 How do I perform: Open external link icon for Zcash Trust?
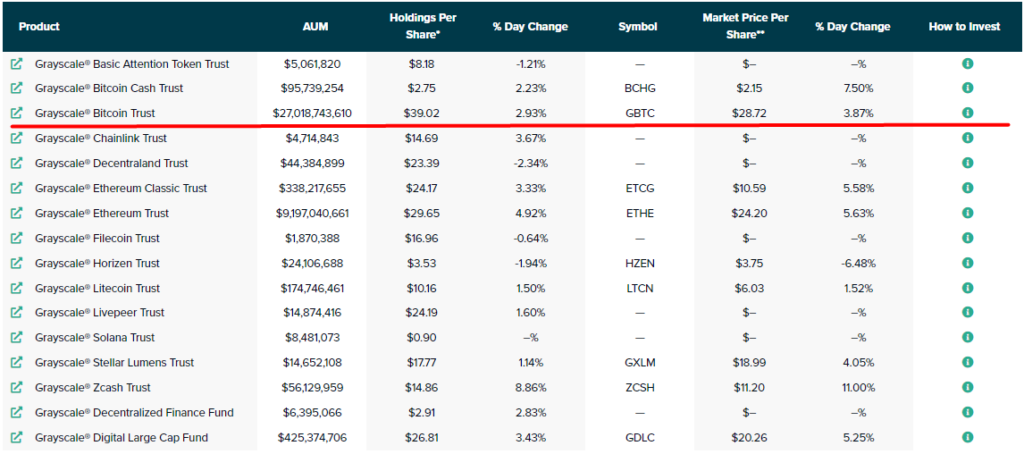pos(17,387)
